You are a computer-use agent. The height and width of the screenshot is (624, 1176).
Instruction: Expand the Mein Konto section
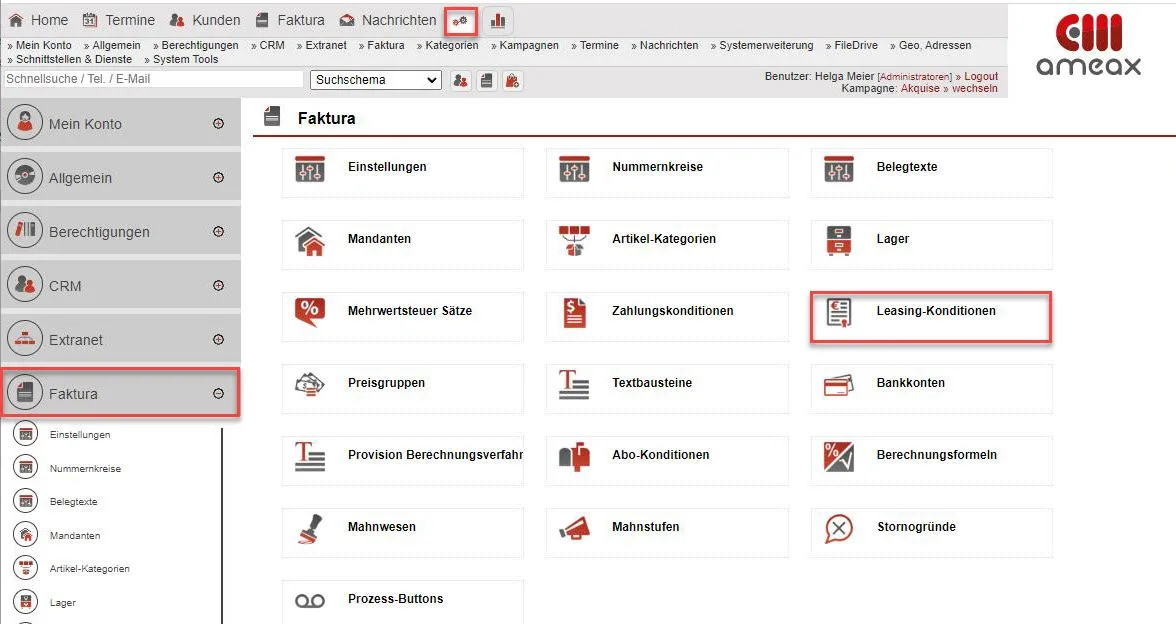pos(218,124)
